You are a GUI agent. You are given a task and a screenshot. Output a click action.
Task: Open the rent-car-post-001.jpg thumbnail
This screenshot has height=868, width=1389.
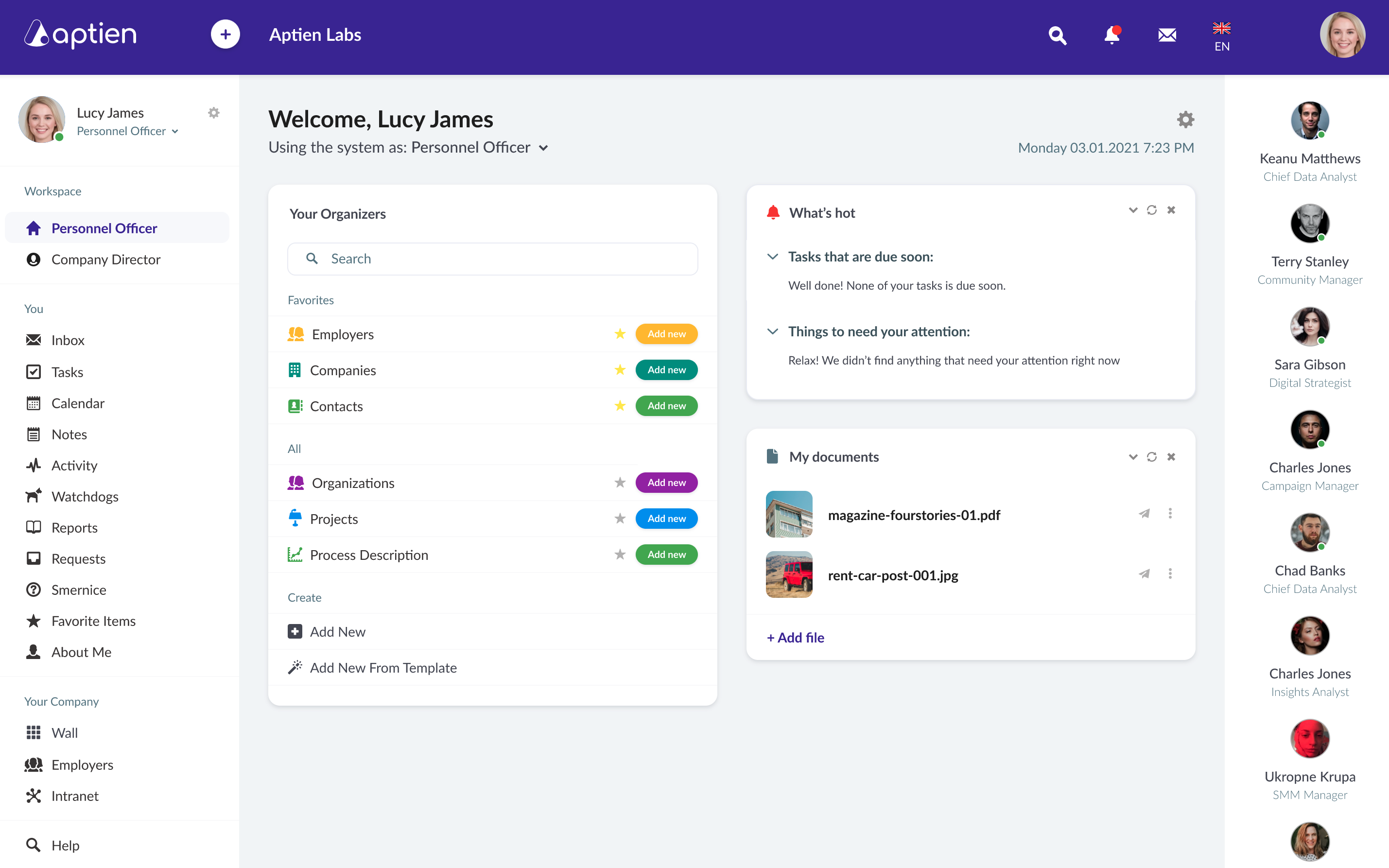tap(789, 573)
